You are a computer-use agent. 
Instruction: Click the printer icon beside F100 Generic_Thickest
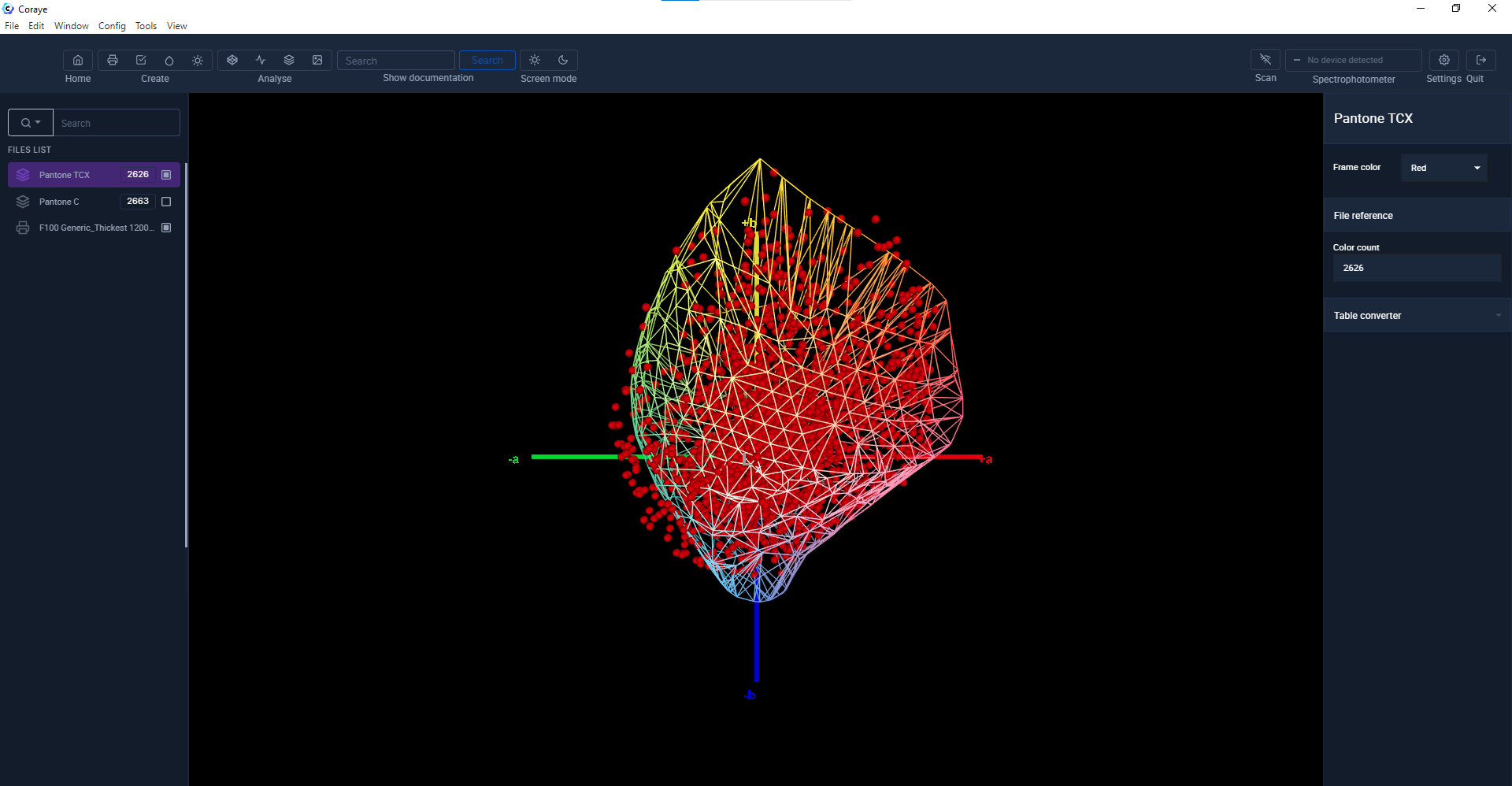click(x=23, y=228)
